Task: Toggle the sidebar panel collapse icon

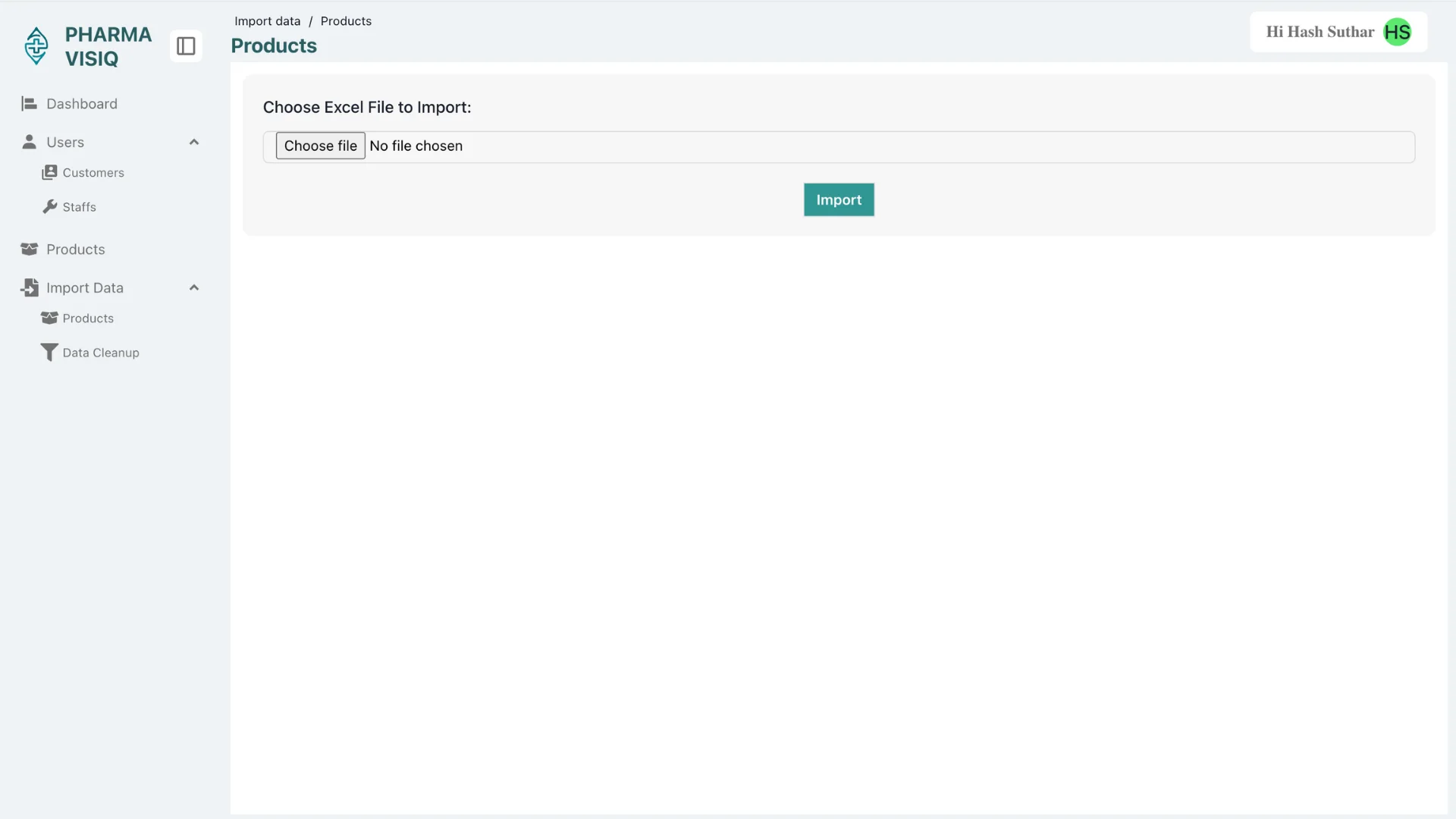Action: coord(186,45)
